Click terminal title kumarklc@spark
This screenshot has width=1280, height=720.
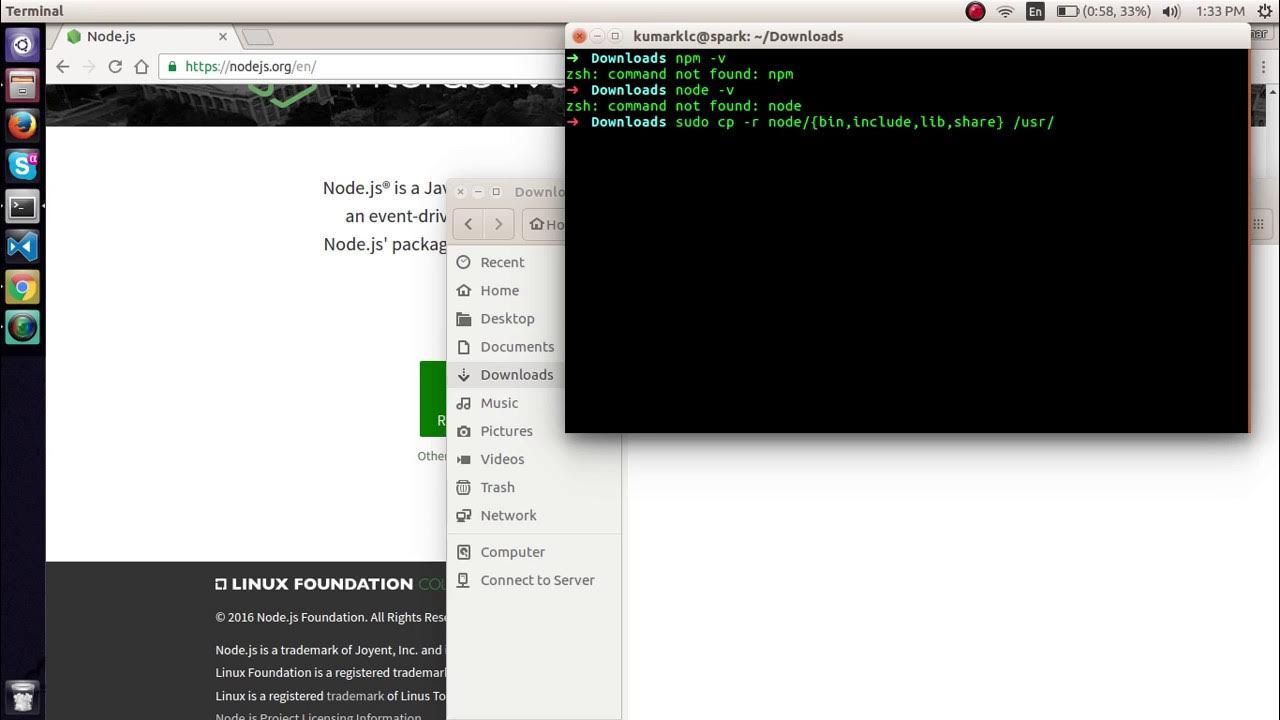click(738, 36)
